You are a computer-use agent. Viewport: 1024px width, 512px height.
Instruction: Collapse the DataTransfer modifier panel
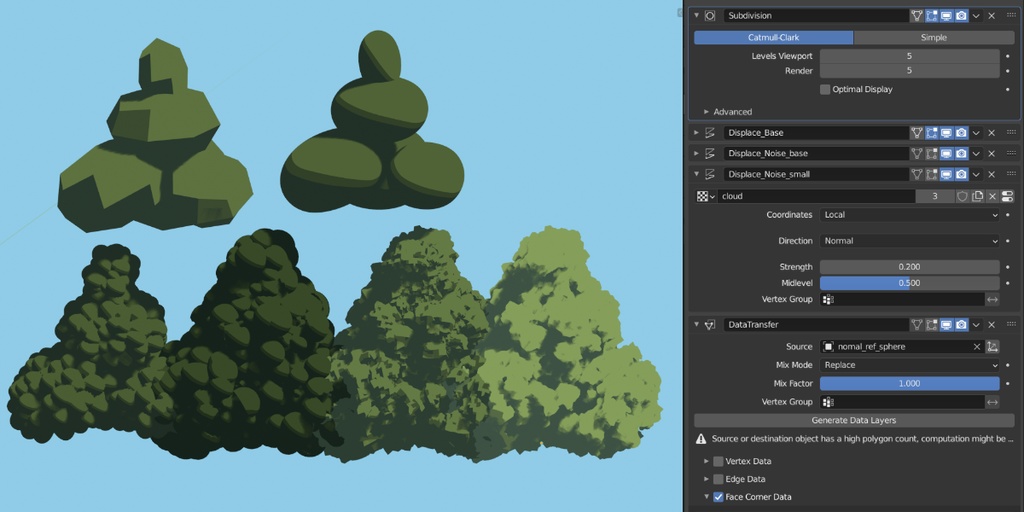pos(697,325)
